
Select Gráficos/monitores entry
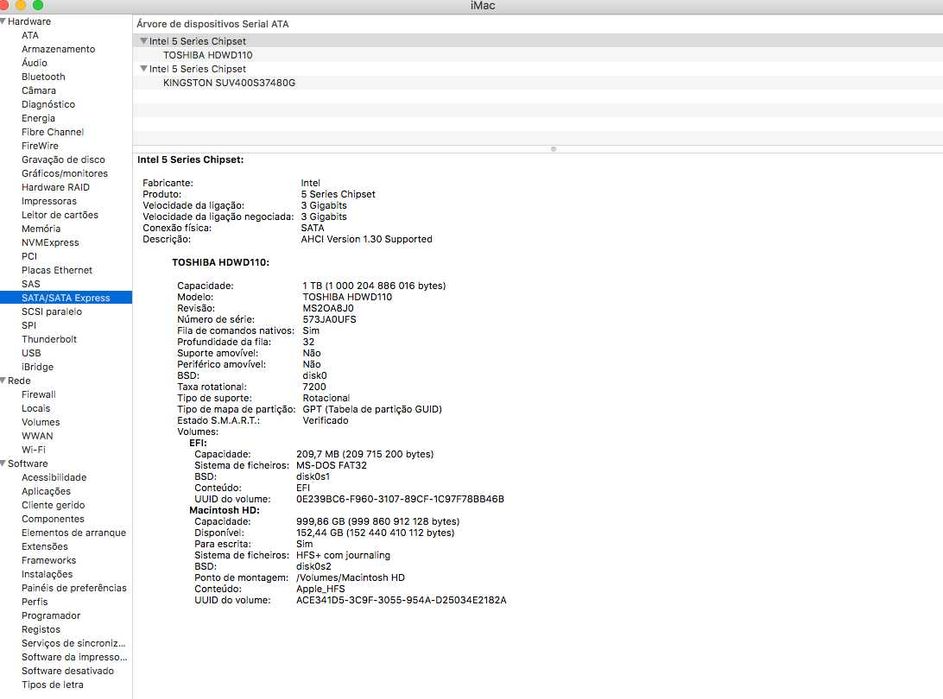[x=64, y=173]
